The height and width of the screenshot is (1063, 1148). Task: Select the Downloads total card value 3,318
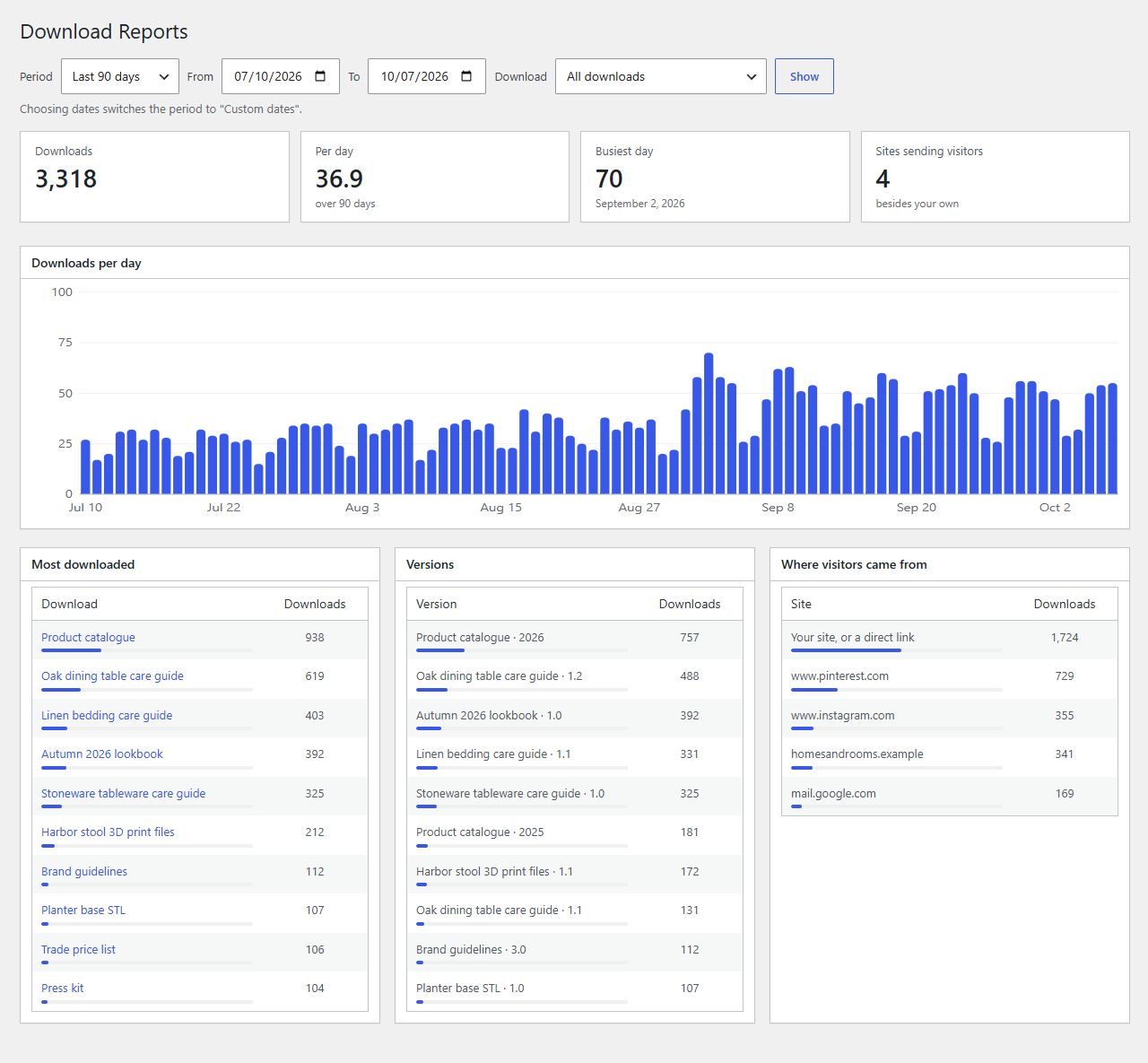coord(66,179)
